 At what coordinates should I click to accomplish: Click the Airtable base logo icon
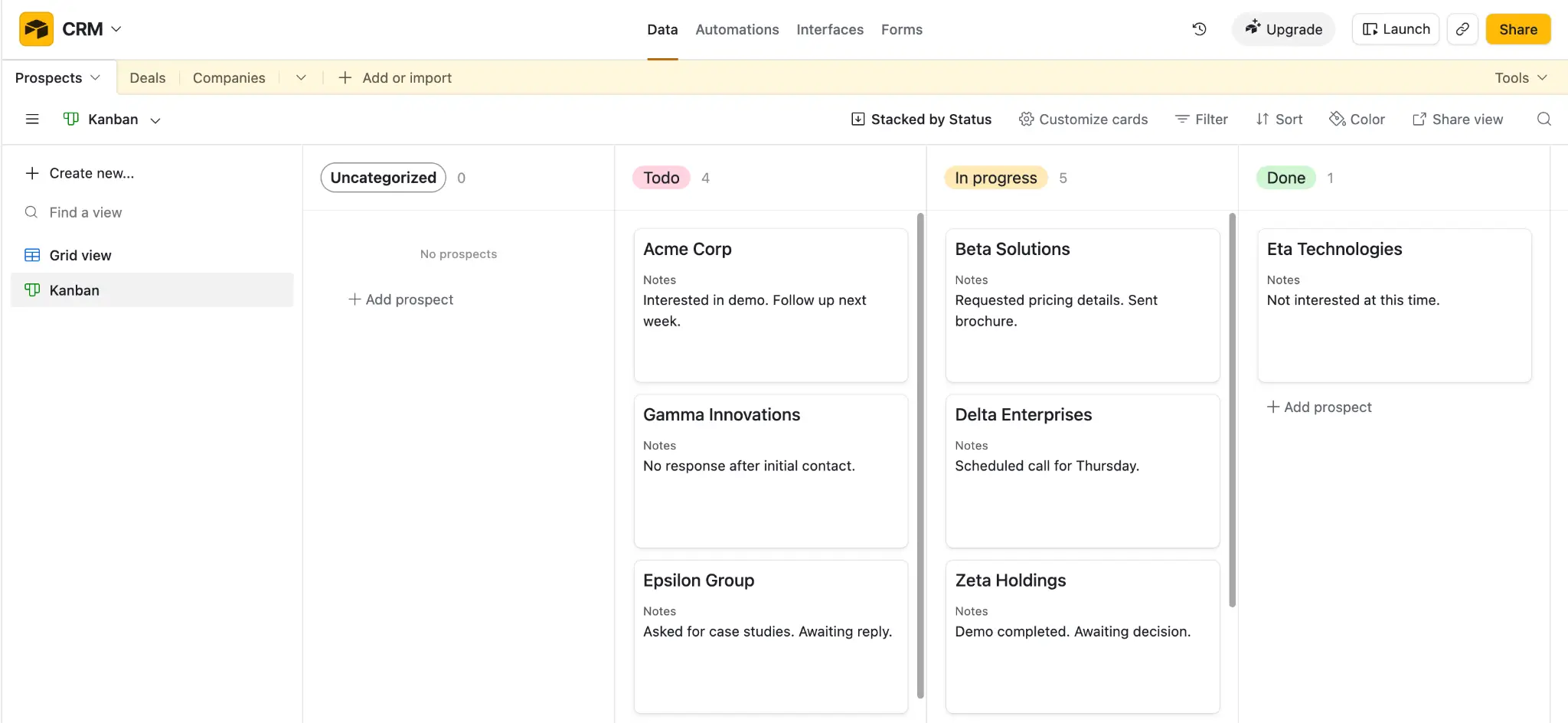pos(36,29)
